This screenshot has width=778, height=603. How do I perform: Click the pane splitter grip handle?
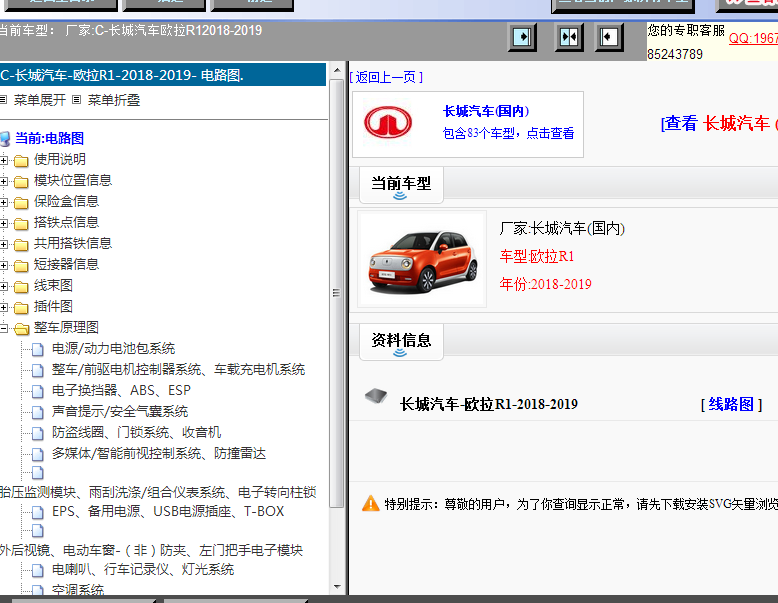[336, 293]
